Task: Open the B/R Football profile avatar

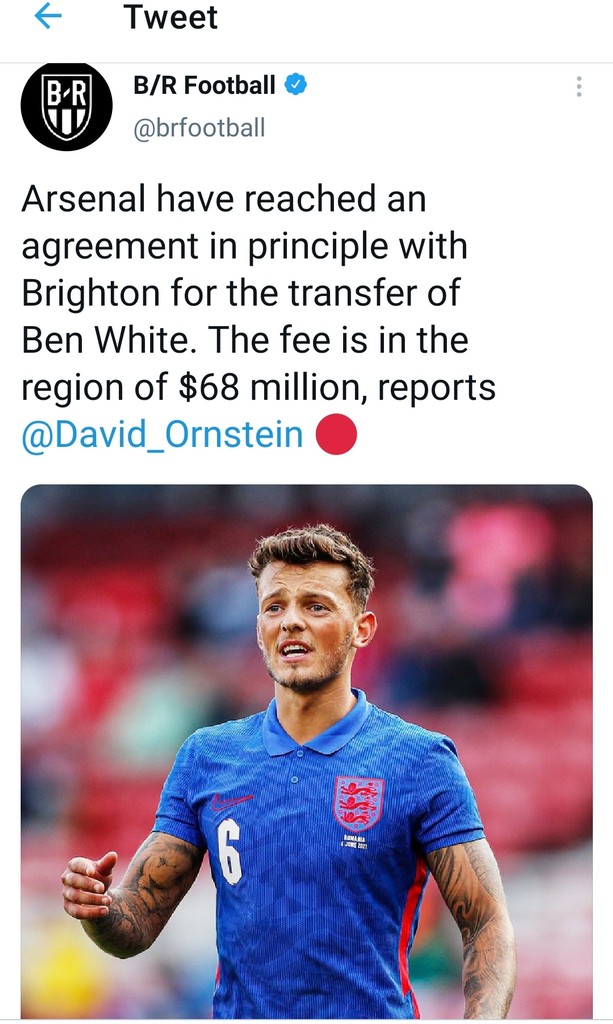Action: point(67,106)
